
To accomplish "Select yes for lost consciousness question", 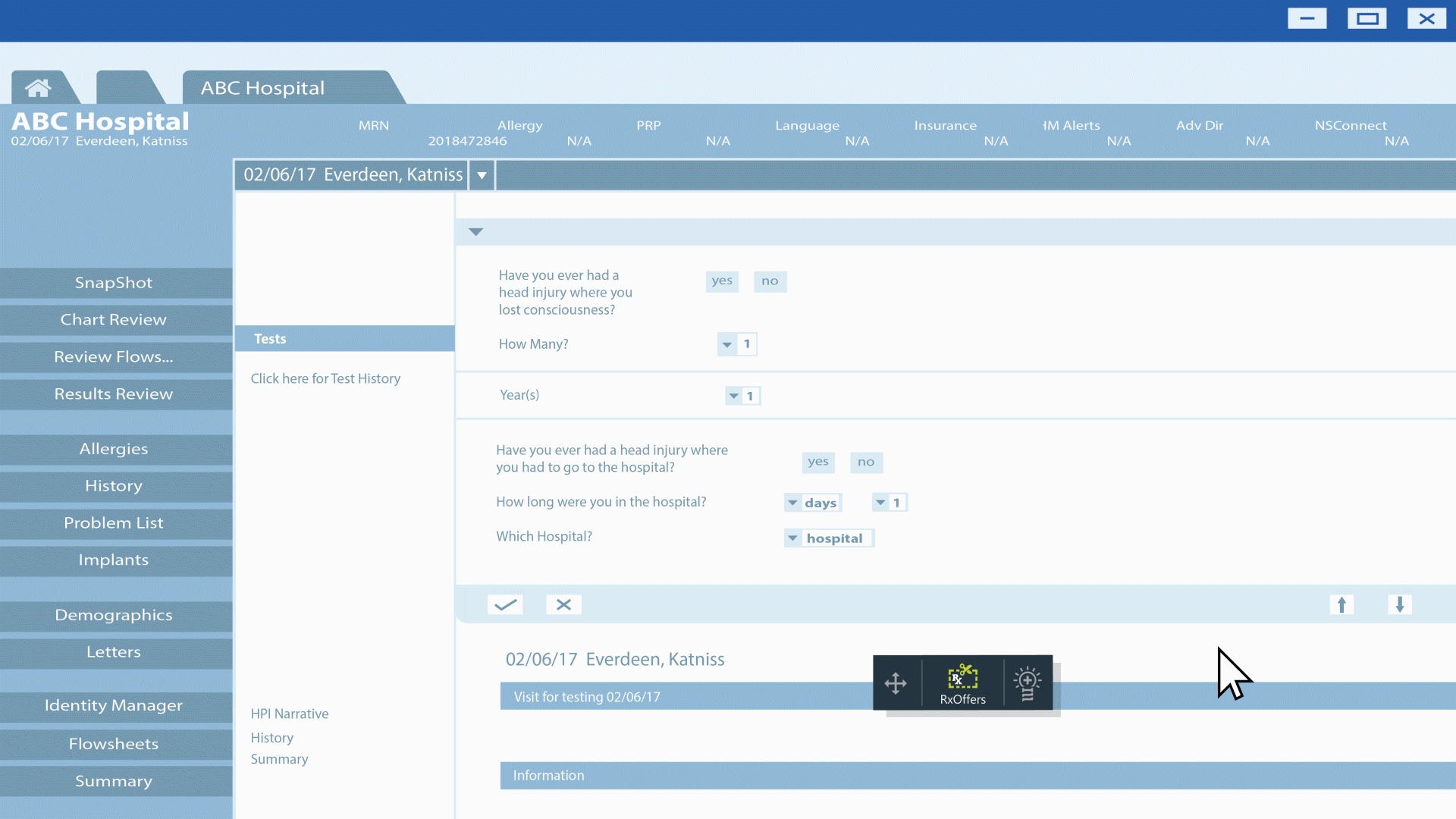I will click(x=722, y=281).
